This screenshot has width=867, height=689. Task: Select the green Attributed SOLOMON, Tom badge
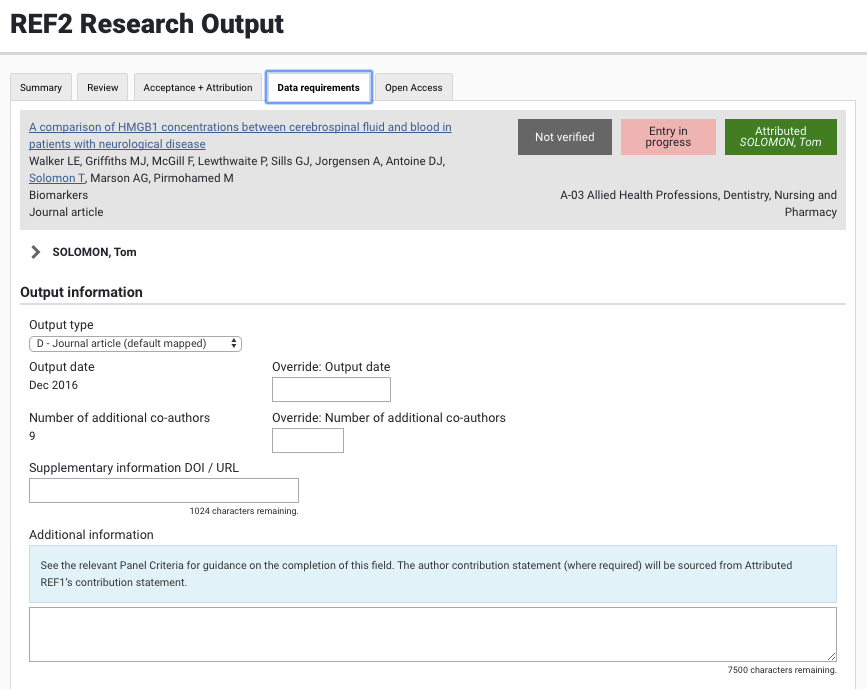point(780,137)
